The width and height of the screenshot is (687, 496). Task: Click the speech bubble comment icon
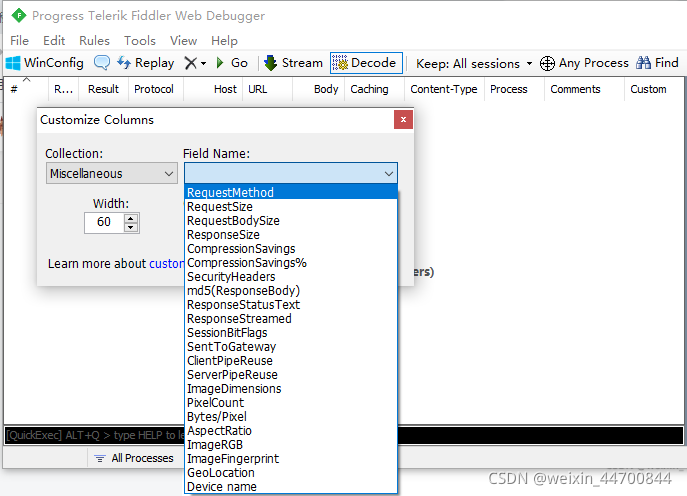coord(102,63)
